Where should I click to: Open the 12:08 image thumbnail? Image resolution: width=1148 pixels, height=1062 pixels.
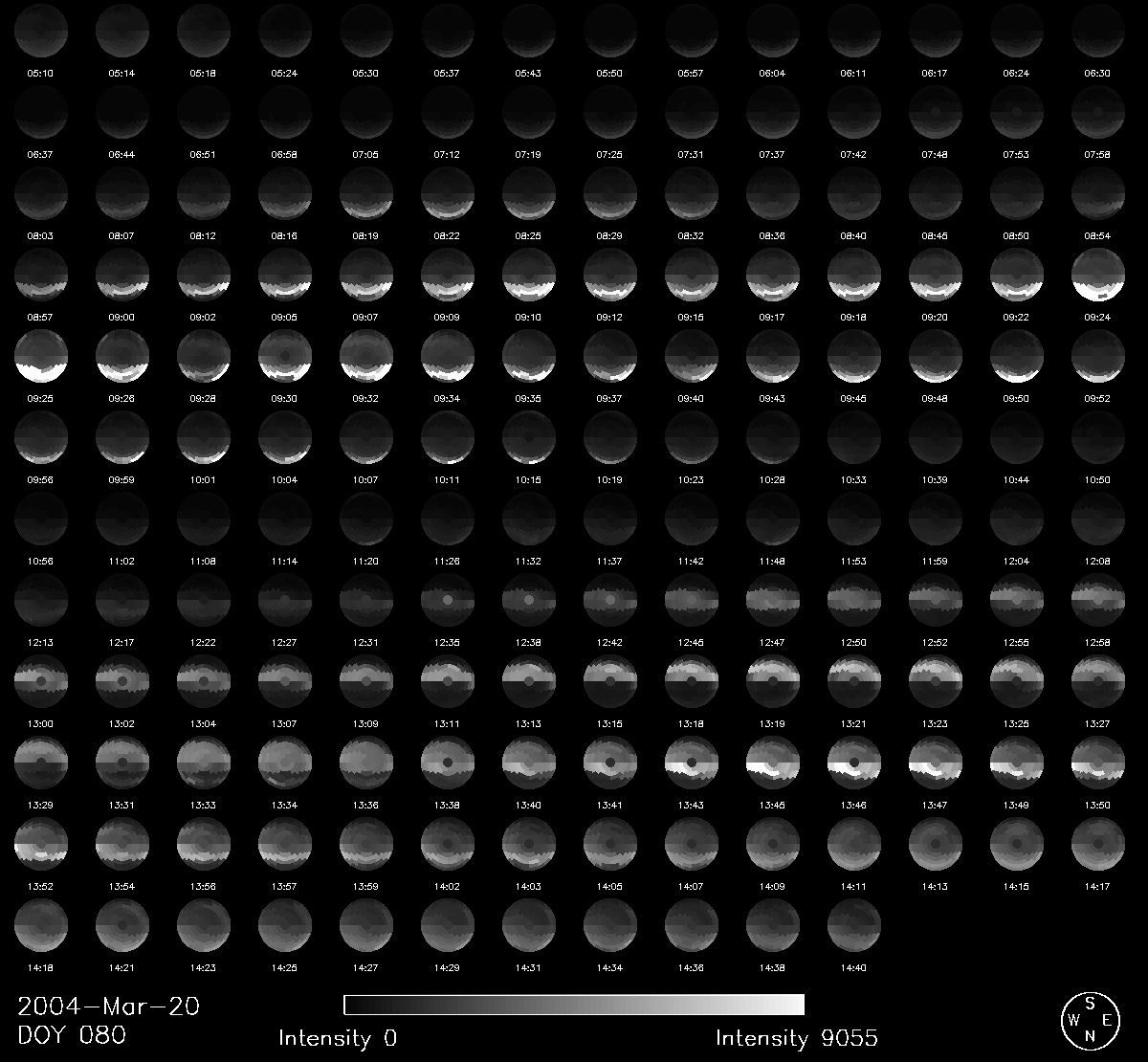pos(1098,519)
